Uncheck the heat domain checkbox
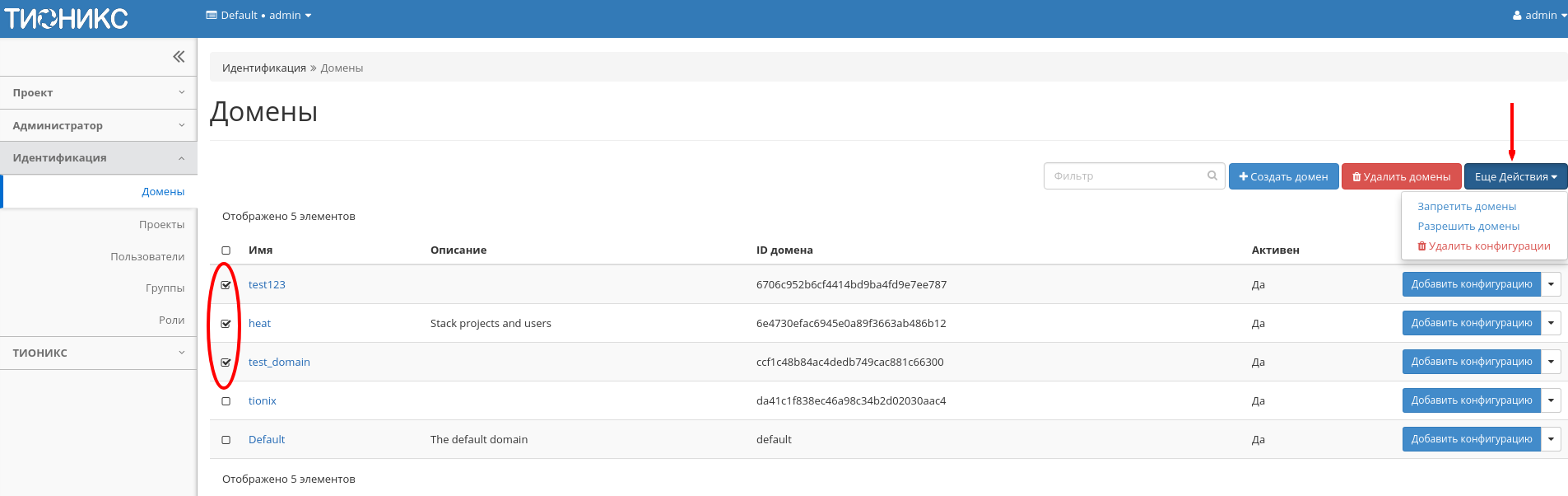1568x496 pixels. [226, 324]
